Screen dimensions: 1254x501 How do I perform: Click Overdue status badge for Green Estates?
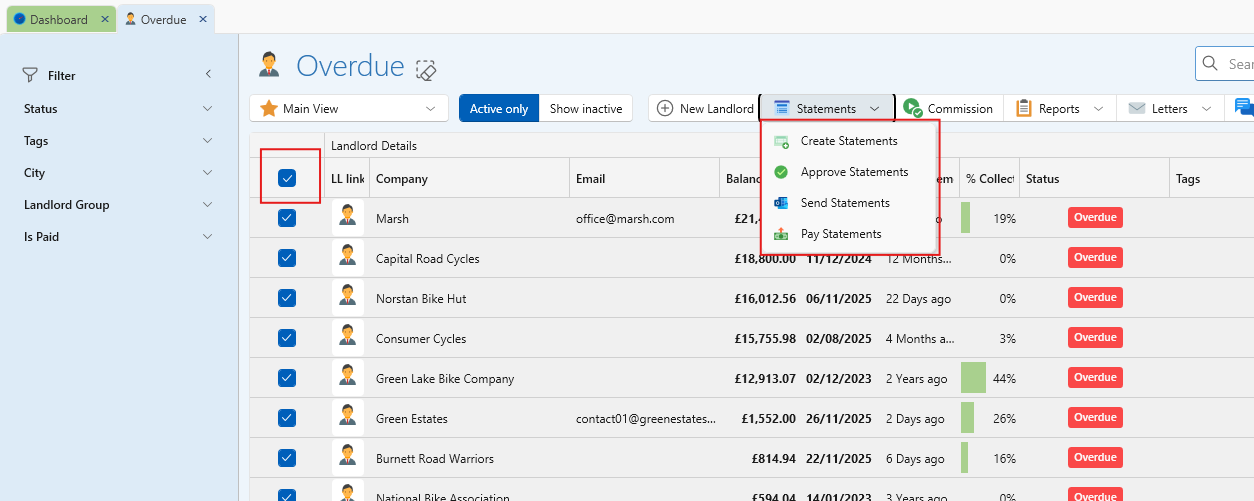1095,418
